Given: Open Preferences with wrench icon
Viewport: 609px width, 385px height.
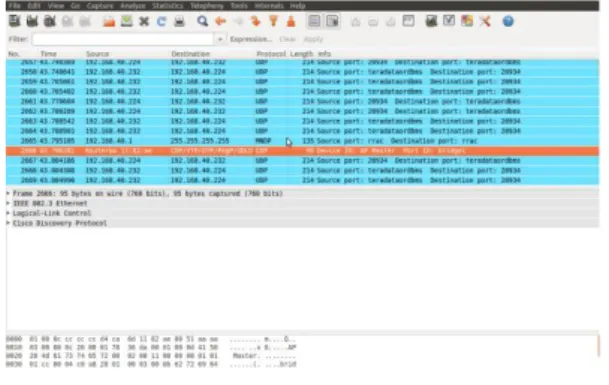Looking at the screenshot, I should pos(485,21).
